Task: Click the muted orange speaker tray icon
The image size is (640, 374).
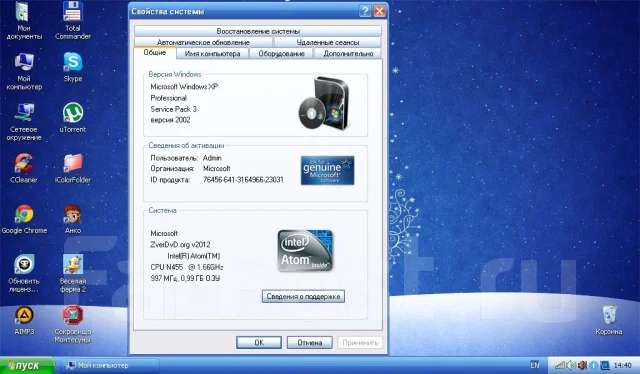Action: click(582, 365)
